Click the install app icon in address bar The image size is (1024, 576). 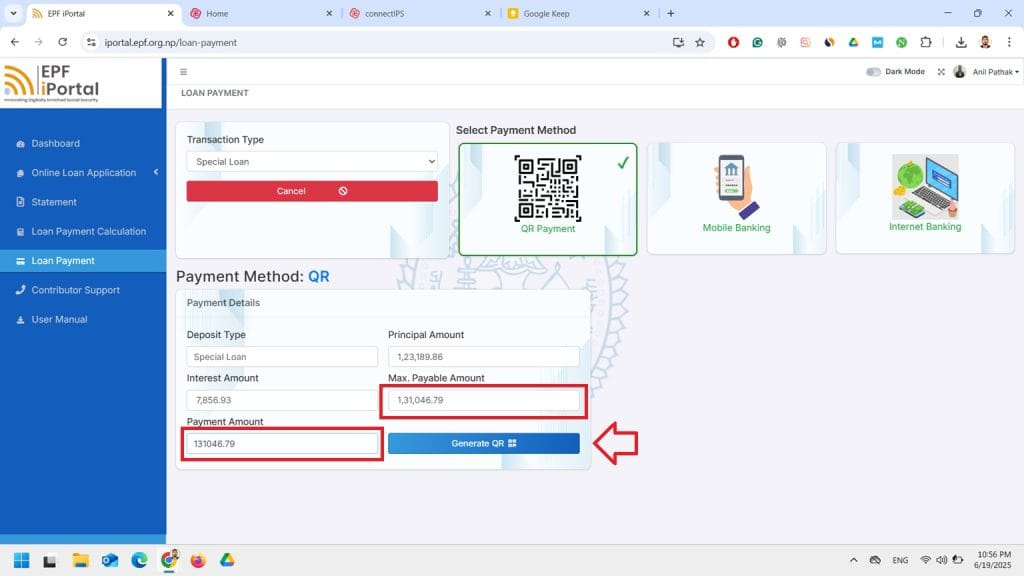[678, 42]
